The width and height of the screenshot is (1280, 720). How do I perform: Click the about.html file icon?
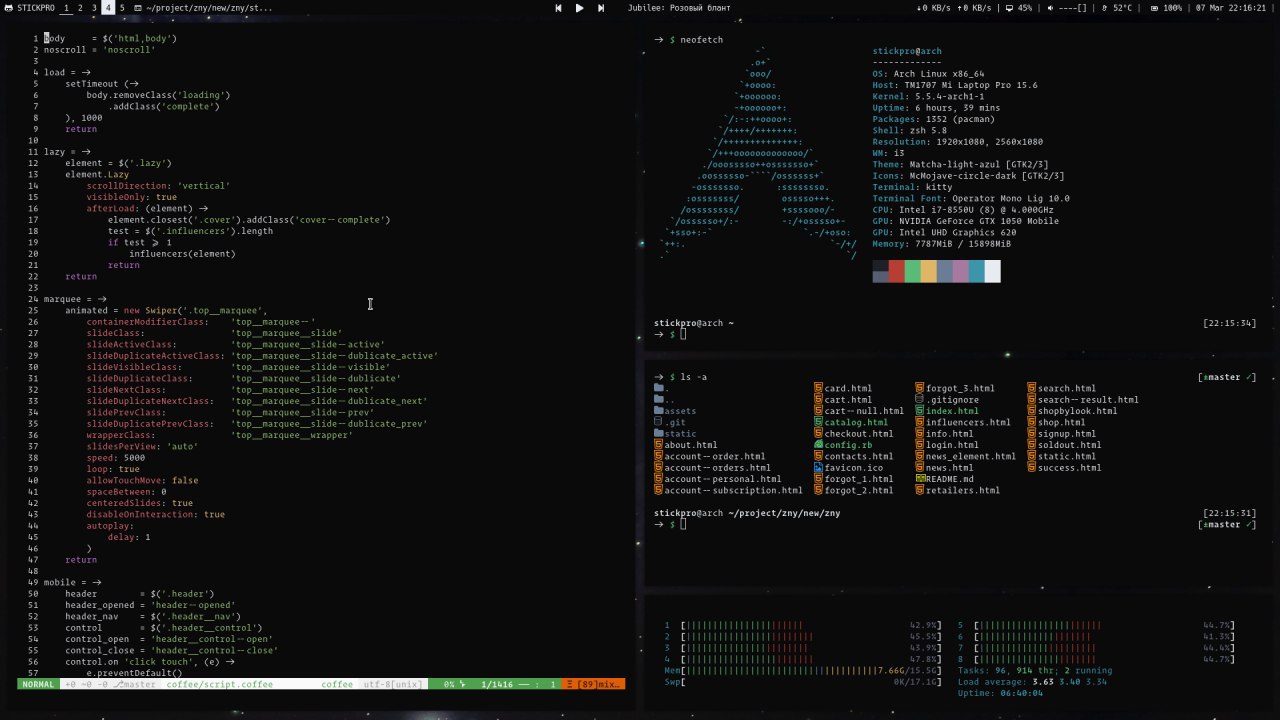tap(658, 445)
